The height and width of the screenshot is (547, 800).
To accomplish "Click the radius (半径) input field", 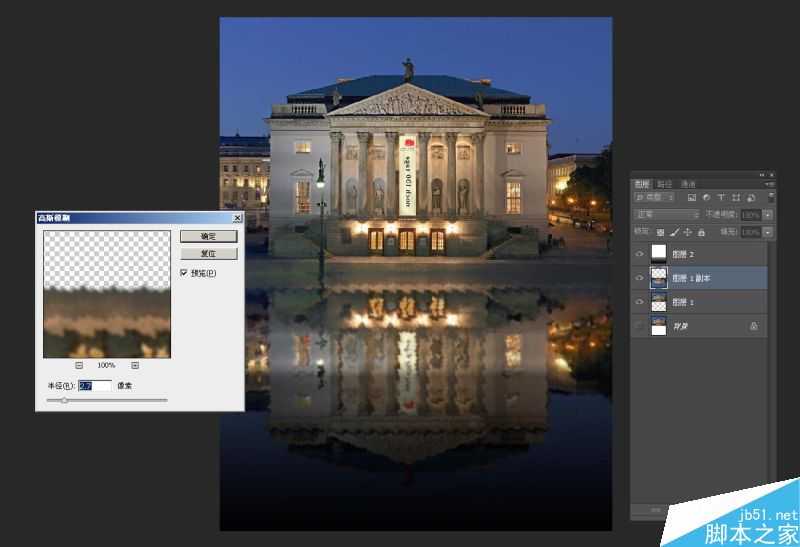I will (x=95, y=386).
